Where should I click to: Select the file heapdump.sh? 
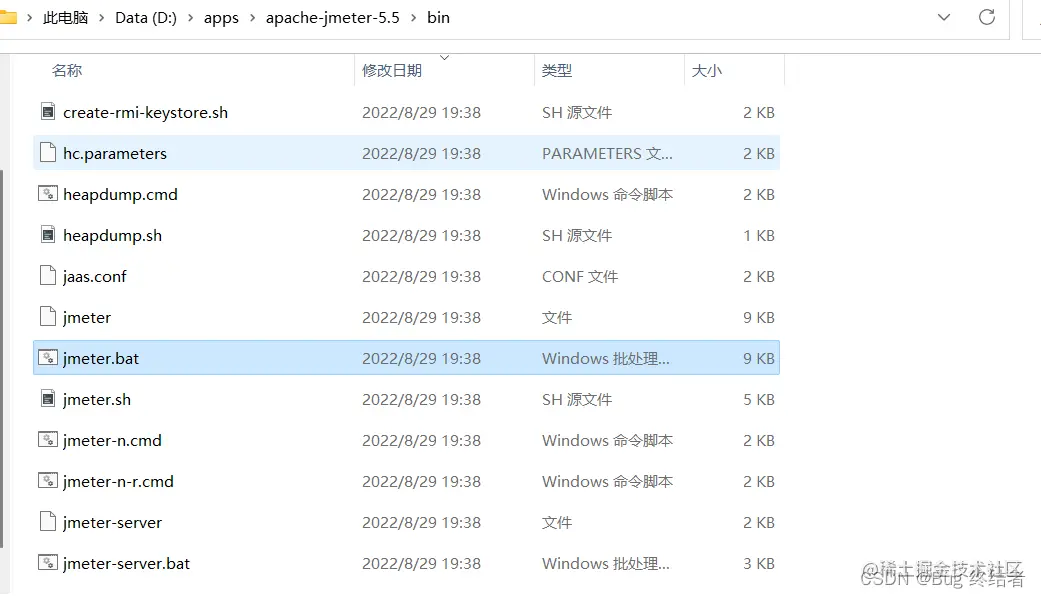coord(112,236)
